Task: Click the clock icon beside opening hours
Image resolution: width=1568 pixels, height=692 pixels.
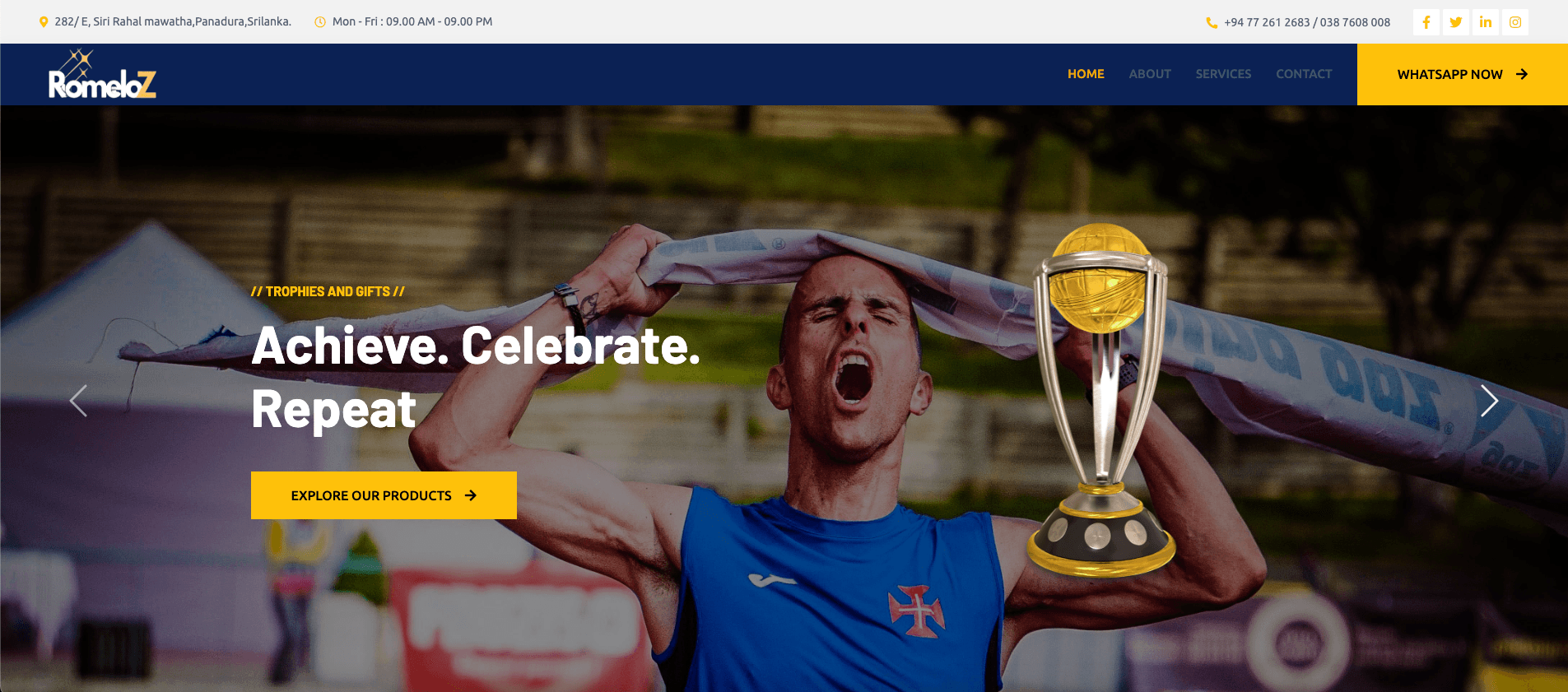Action: click(x=320, y=22)
